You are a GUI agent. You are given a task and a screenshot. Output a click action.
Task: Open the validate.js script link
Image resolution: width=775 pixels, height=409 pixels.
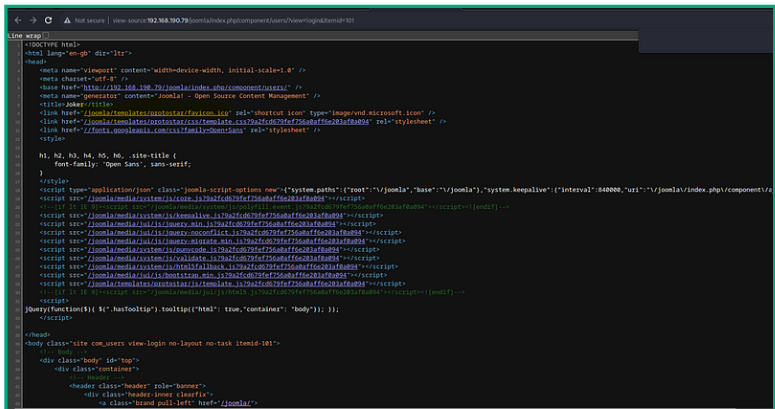tap(214, 258)
